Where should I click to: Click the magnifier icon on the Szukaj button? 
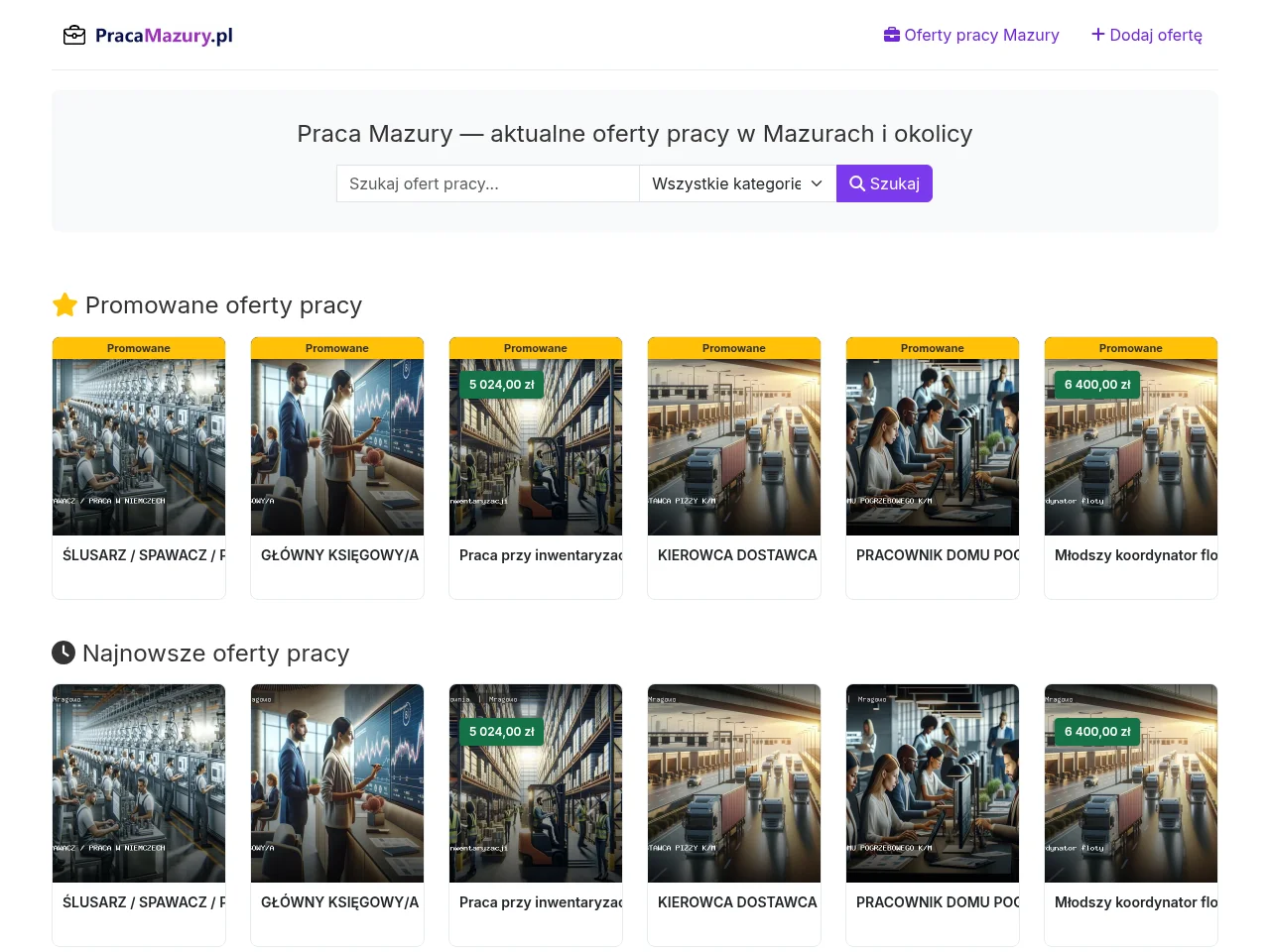pyautogui.click(x=857, y=183)
